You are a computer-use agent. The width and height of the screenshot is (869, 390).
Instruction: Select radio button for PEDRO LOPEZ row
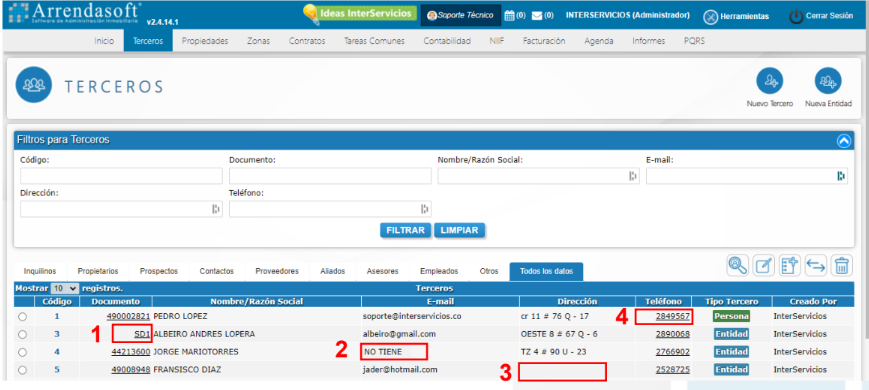(22, 317)
